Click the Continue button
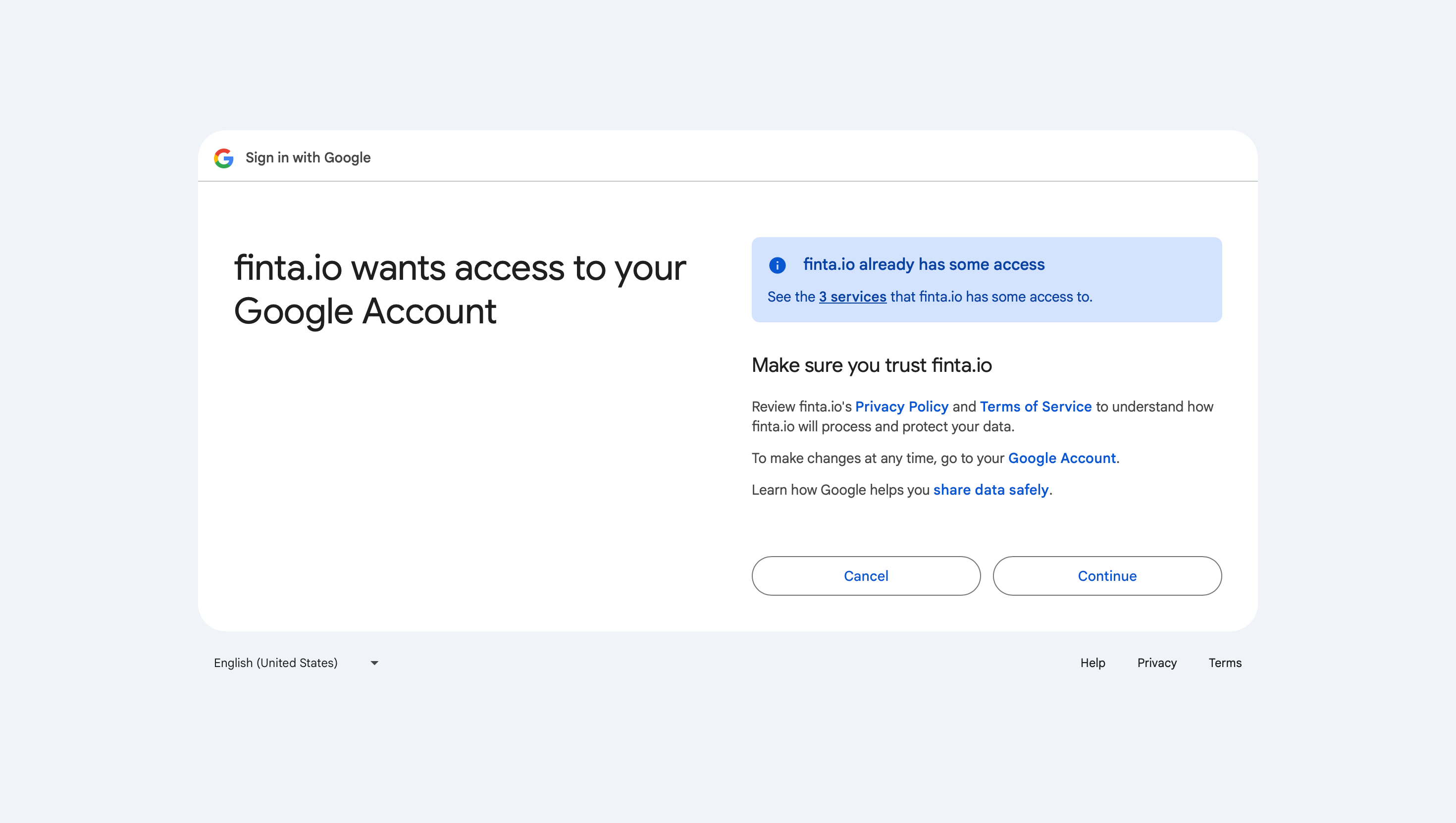 click(1107, 576)
